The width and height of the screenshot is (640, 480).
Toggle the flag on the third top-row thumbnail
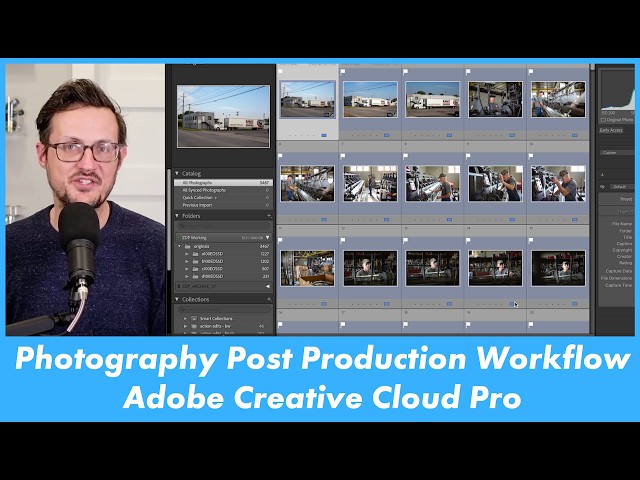tap(406, 72)
